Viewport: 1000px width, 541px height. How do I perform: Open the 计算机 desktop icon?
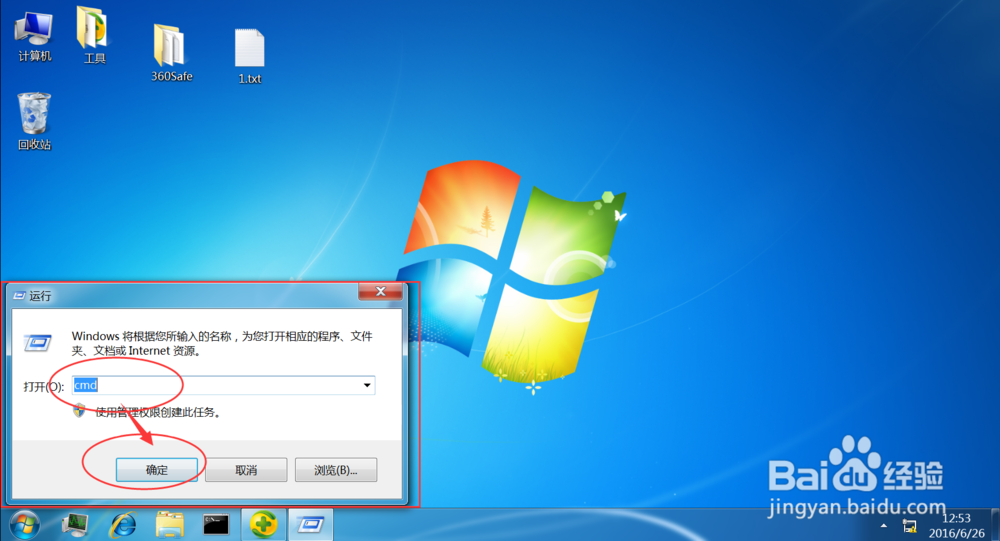click(x=34, y=37)
